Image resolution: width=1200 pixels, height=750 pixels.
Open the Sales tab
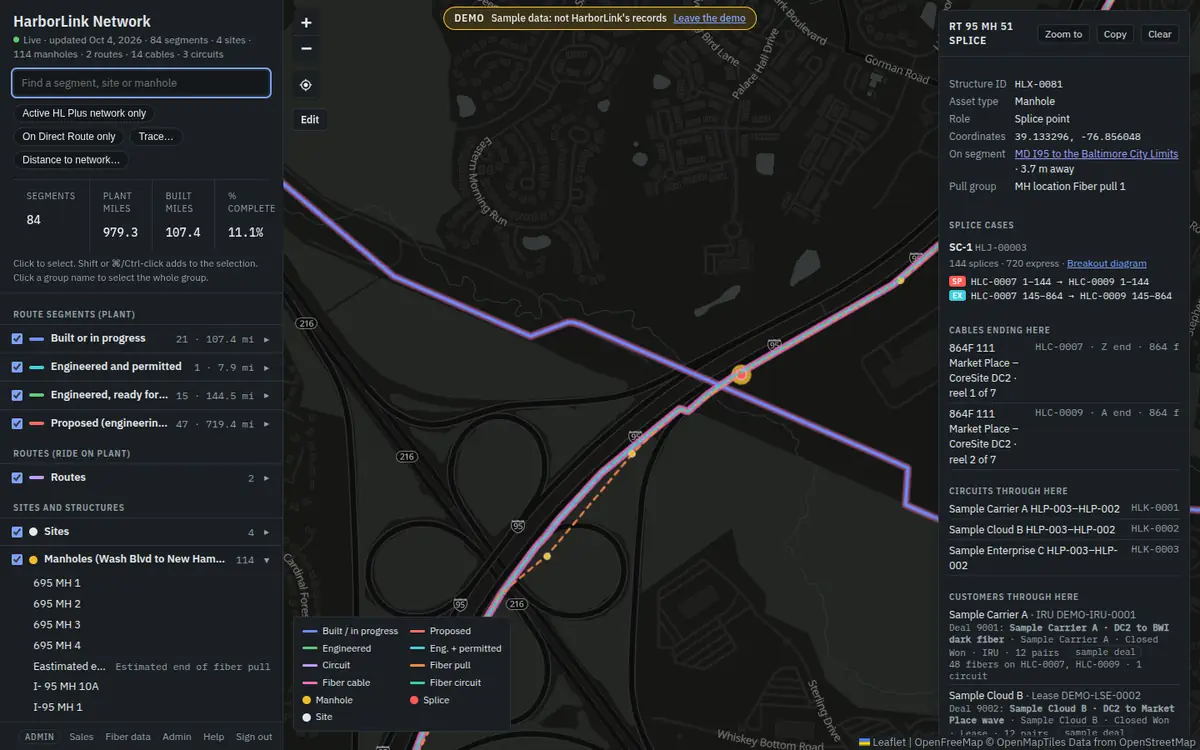(x=81, y=737)
